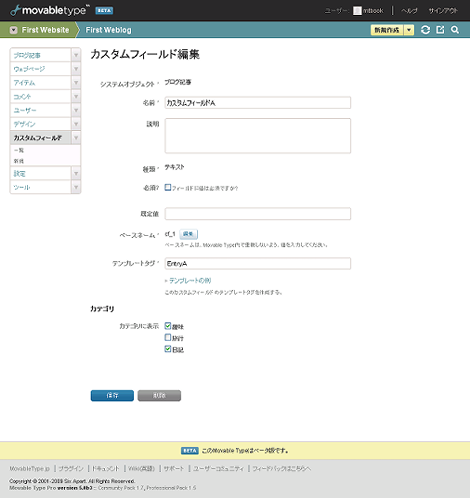Open the First Website selector arrow icon
This screenshot has height=498, width=470.
pyautogui.click(x=14, y=30)
